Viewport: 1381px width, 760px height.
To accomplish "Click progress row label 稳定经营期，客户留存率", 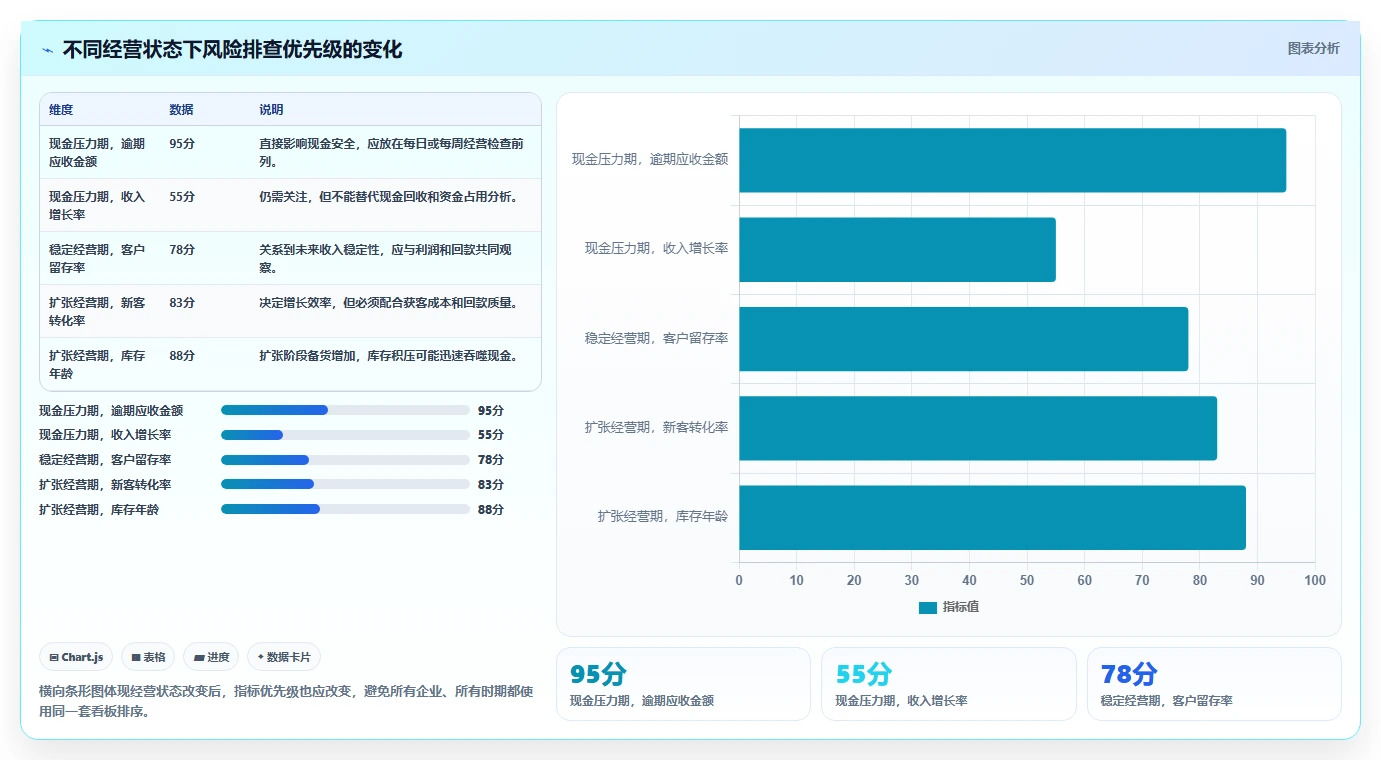I will [105, 460].
